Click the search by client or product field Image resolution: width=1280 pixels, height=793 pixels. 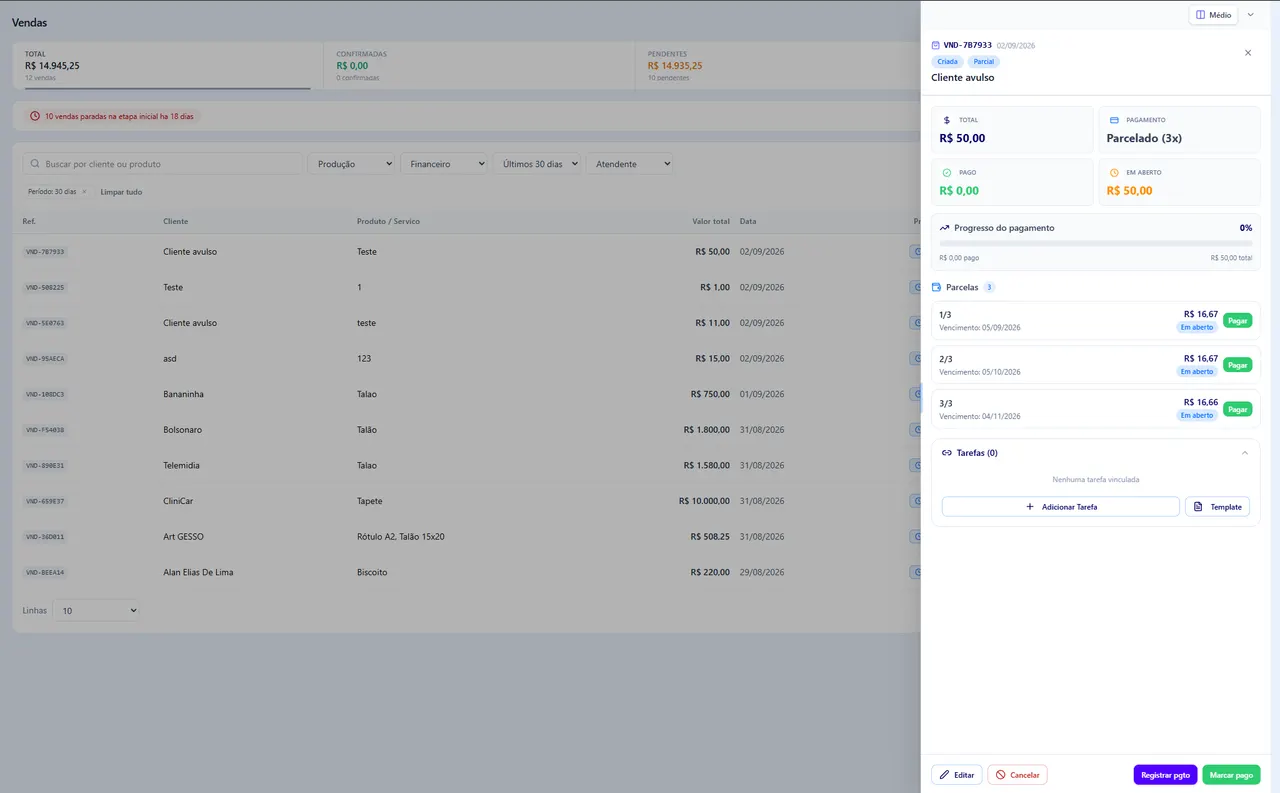point(162,164)
